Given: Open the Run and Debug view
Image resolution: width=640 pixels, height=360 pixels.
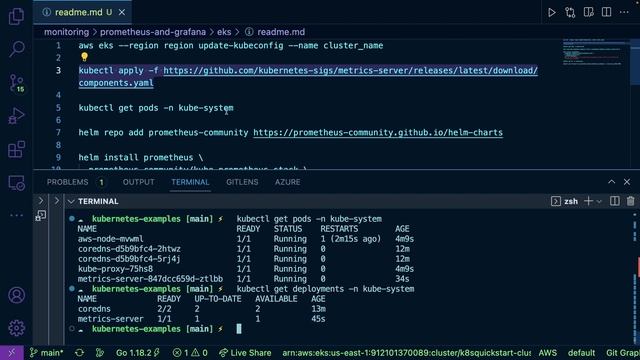Looking at the screenshot, I should click(x=16, y=116).
